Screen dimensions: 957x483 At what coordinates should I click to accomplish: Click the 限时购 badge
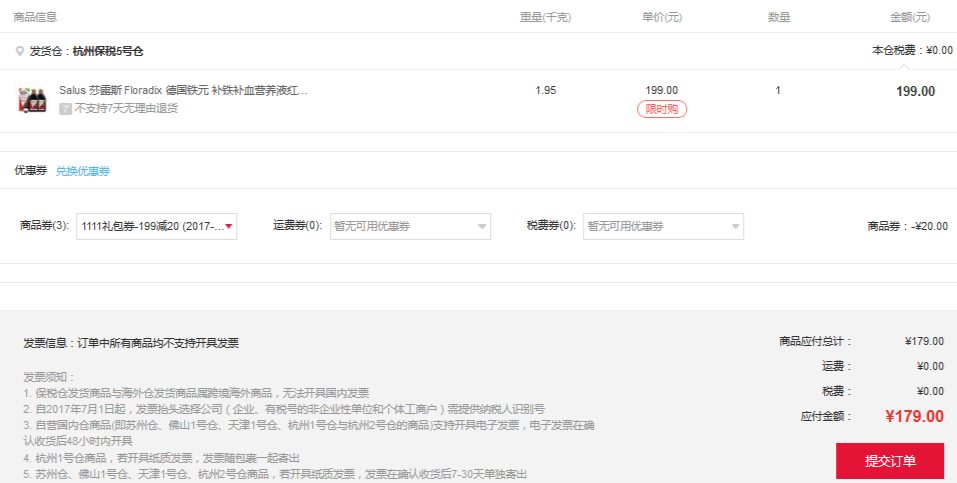pyautogui.click(x=662, y=109)
